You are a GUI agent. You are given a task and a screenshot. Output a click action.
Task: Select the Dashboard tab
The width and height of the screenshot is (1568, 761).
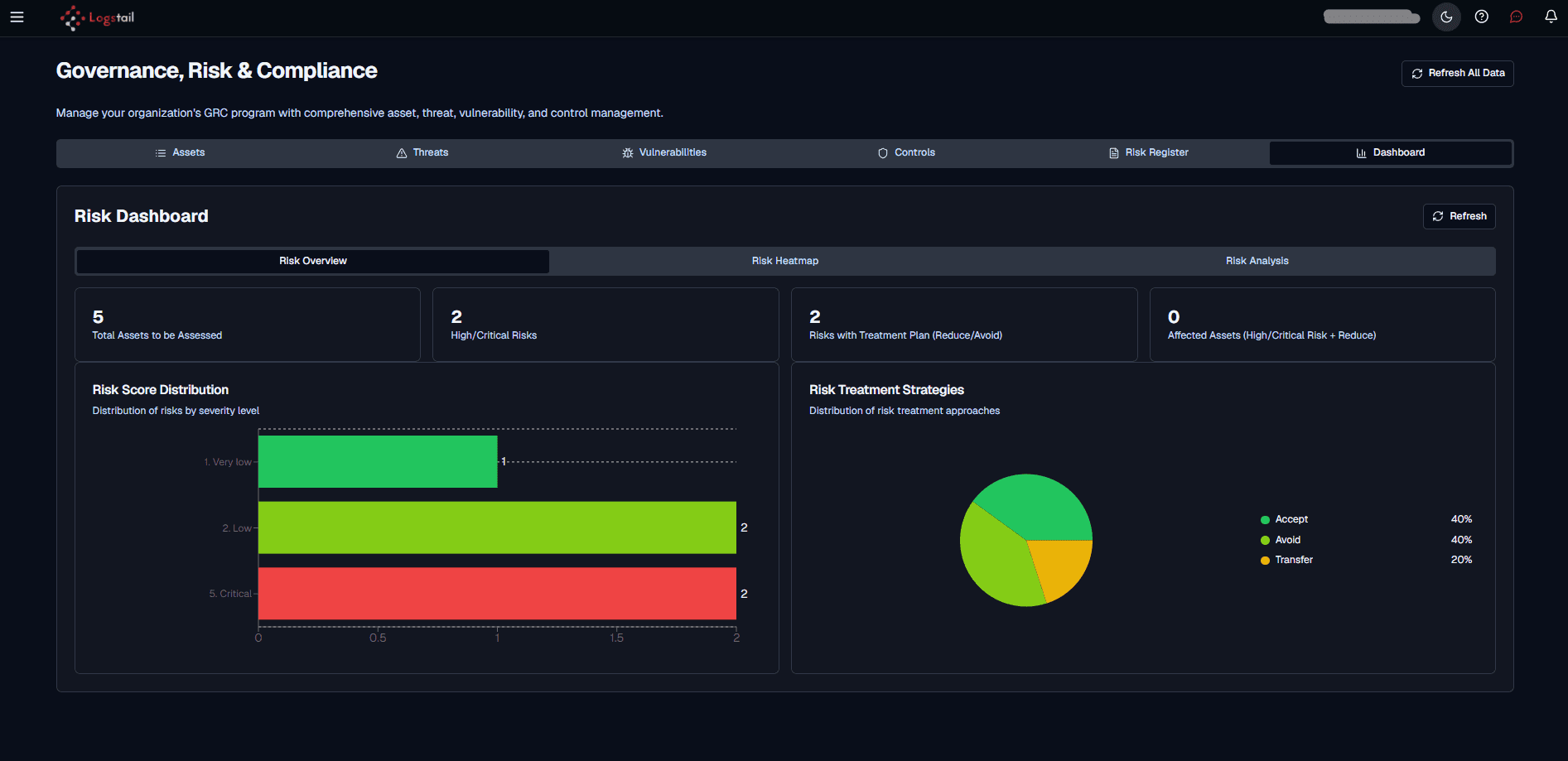click(x=1391, y=153)
